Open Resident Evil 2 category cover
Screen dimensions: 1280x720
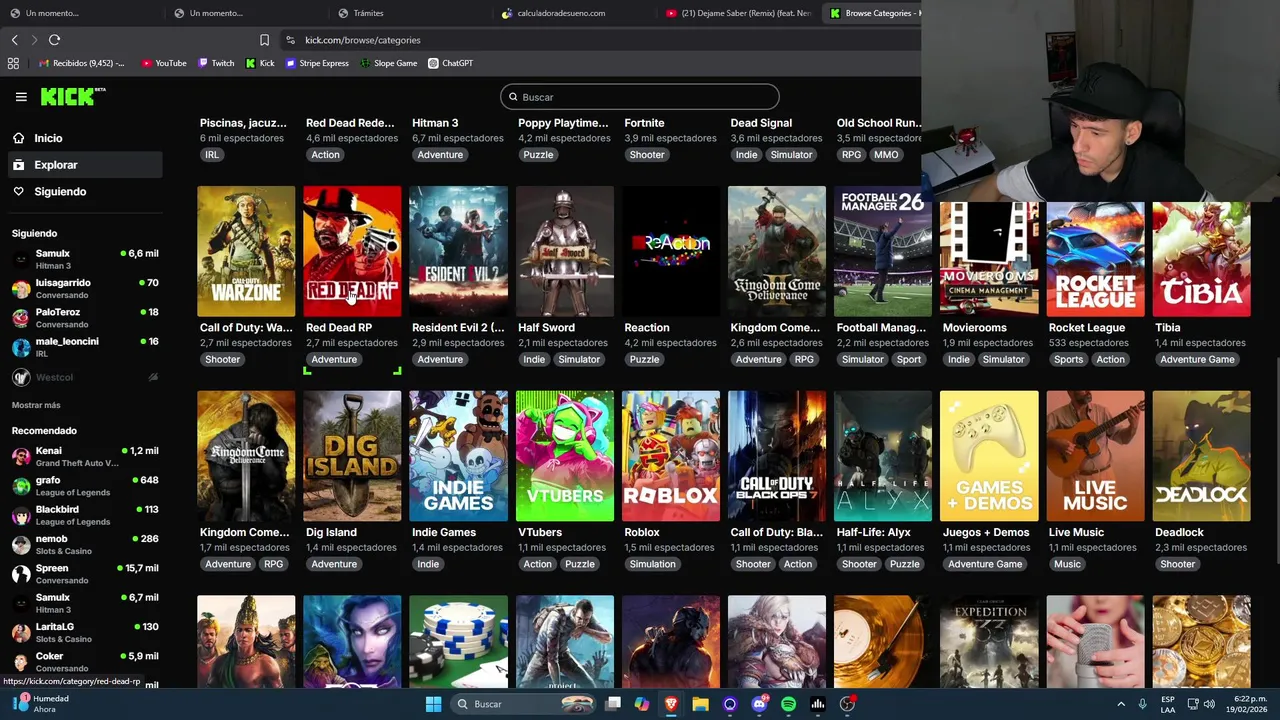458,251
